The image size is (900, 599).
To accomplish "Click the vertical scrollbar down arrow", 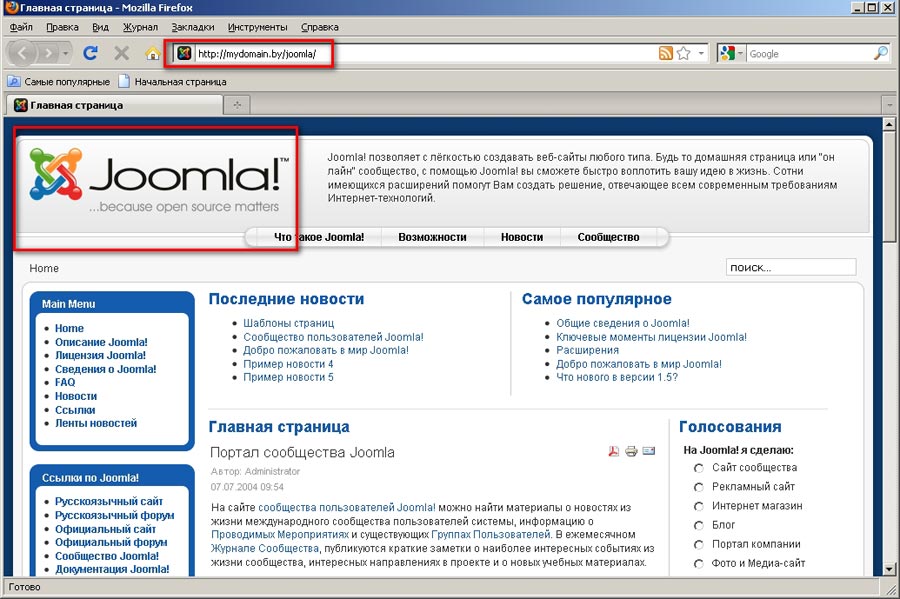I will coord(889,569).
